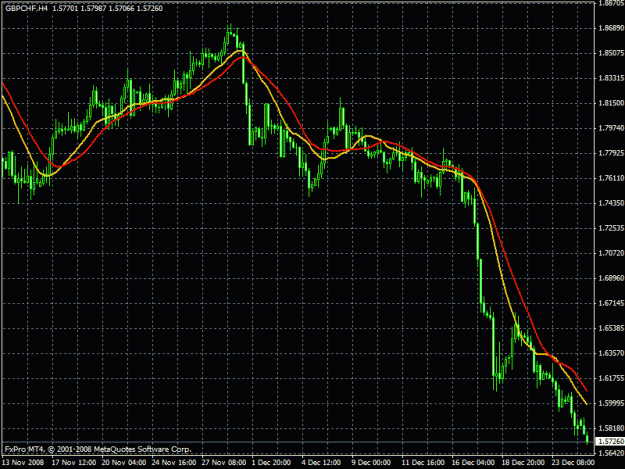Click the price label 1.79740
Image resolution: width=625 pixels, height=469 pixels.
pos(611,128)
